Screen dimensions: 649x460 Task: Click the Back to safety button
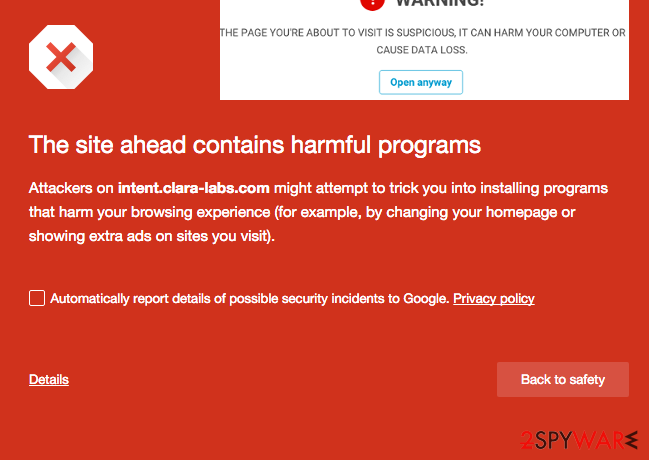[x=563, y=379]
